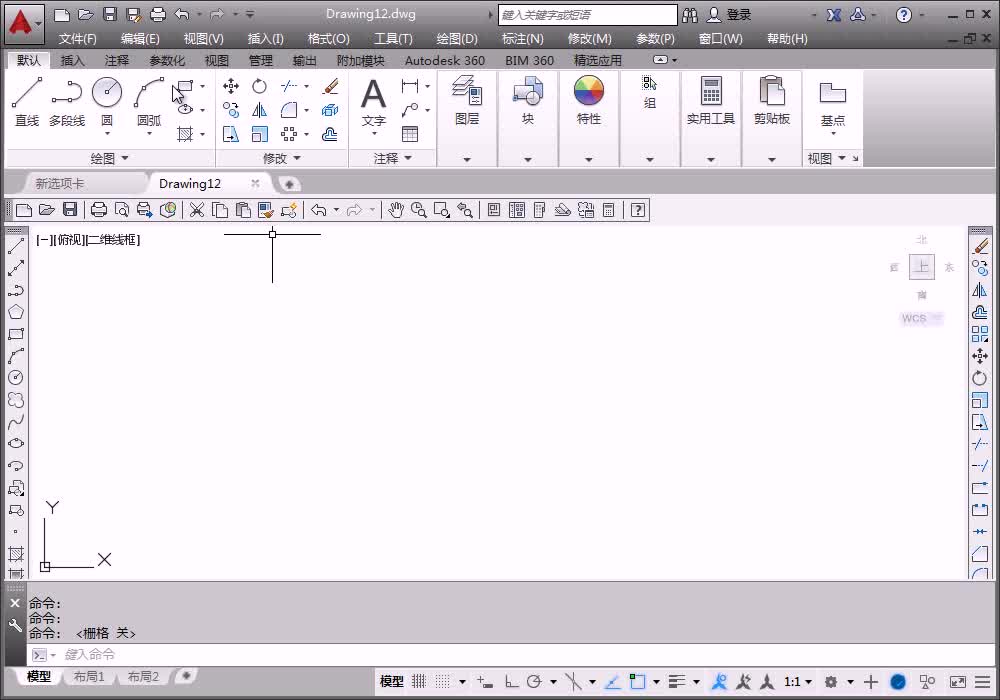Open the 圆 circle options dropdown arrow
Image resolution: width=1000 pixels, height=700 pixels.
107,134
